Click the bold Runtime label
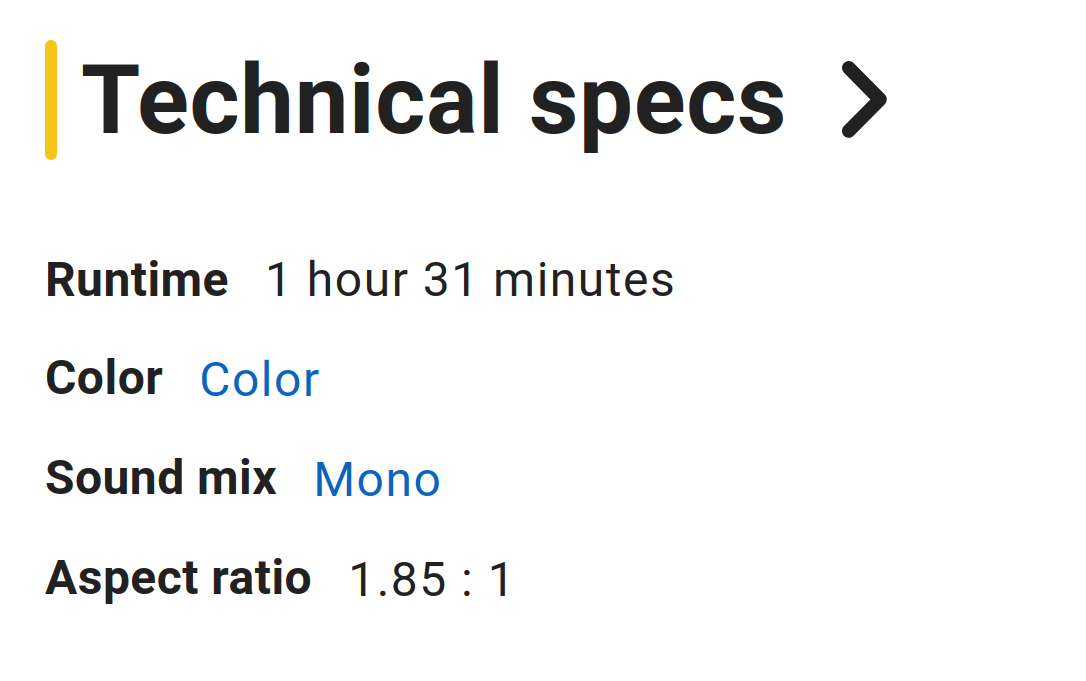The height and width of the screenshot is (681, 1086). tap(137, 280)
